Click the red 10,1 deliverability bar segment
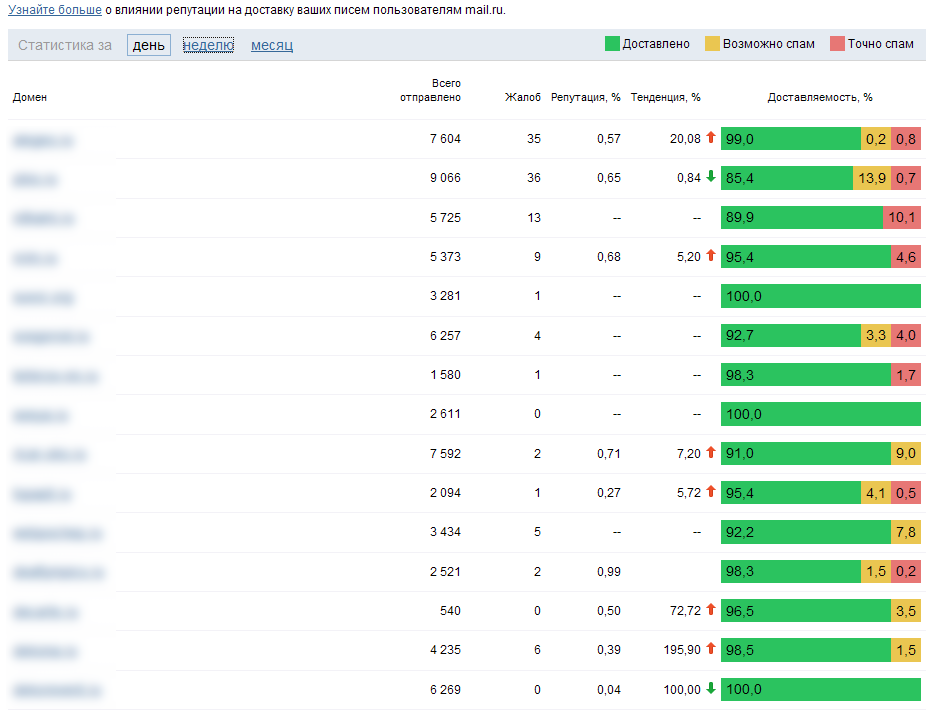Viewport: 936px width, 720px height. (x=902, y=217)
